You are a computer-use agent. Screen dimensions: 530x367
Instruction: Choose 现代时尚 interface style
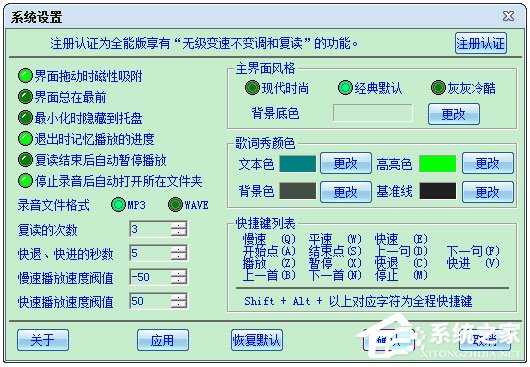277,88
